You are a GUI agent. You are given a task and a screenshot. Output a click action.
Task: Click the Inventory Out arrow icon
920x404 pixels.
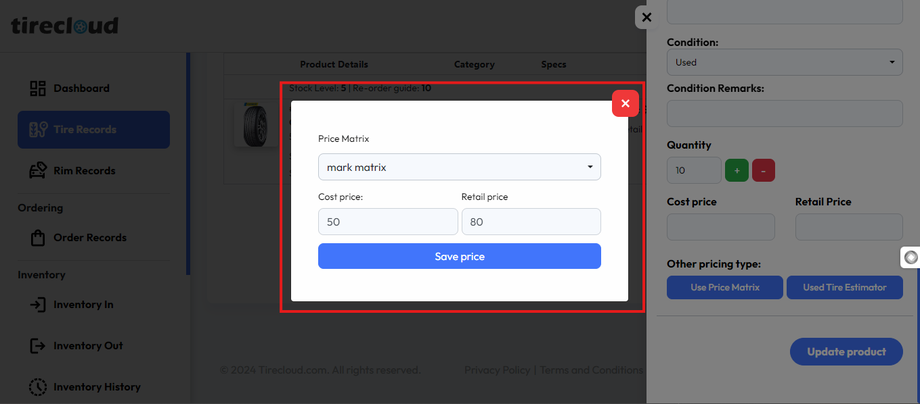pyautogui.click(x=38, y=346)
